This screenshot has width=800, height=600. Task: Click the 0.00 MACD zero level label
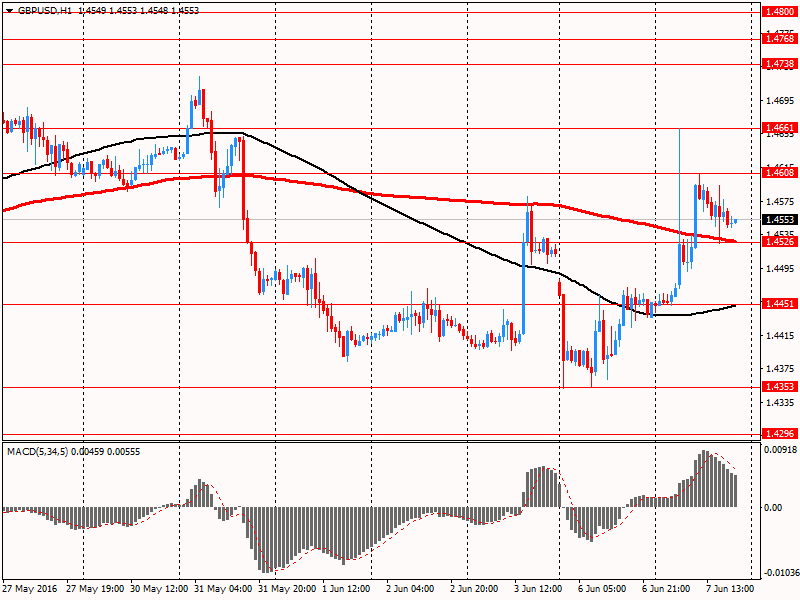[x=773, y=508]
